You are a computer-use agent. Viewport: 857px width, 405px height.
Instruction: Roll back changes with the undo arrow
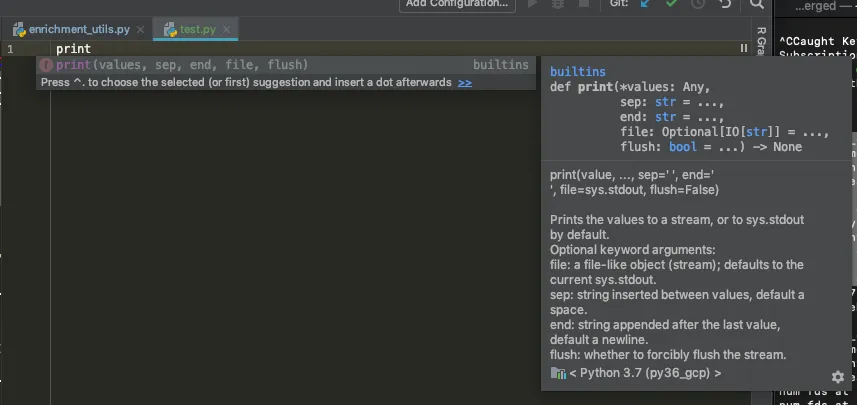[x=725, y=3]
